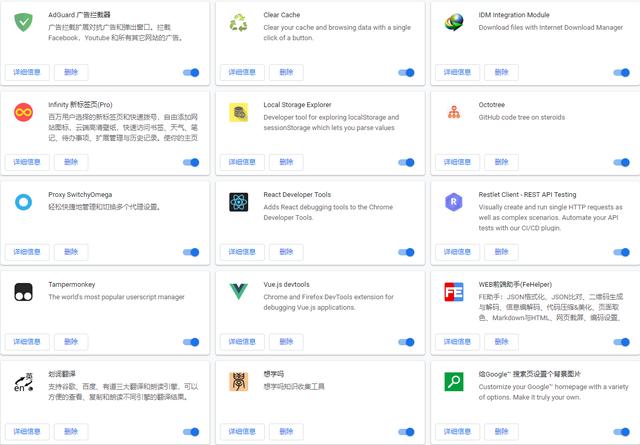The width and height of the screenshot is (640, 445).
Task: Click the IDM Integration Module globe icon
Action: [454, 22]
